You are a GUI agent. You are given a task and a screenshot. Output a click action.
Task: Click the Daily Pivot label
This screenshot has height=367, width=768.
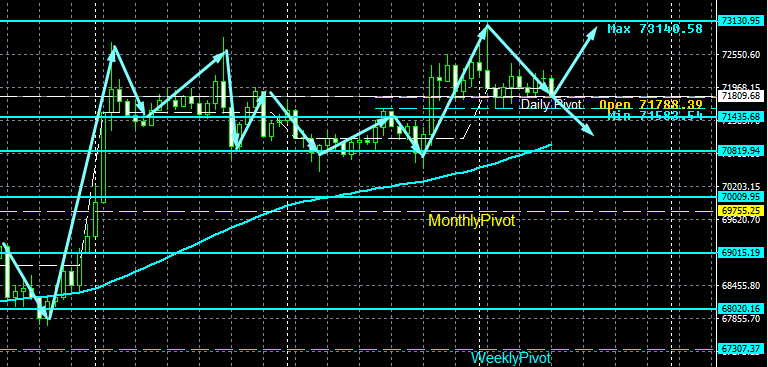click(551, 104)
